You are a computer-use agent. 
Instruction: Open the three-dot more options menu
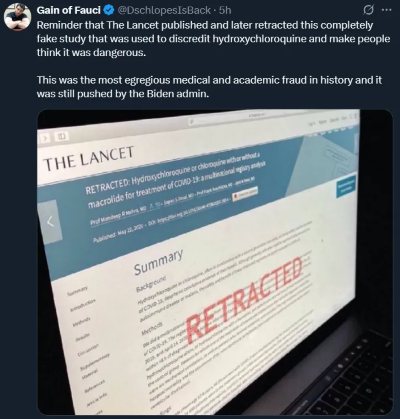point(386,10)
